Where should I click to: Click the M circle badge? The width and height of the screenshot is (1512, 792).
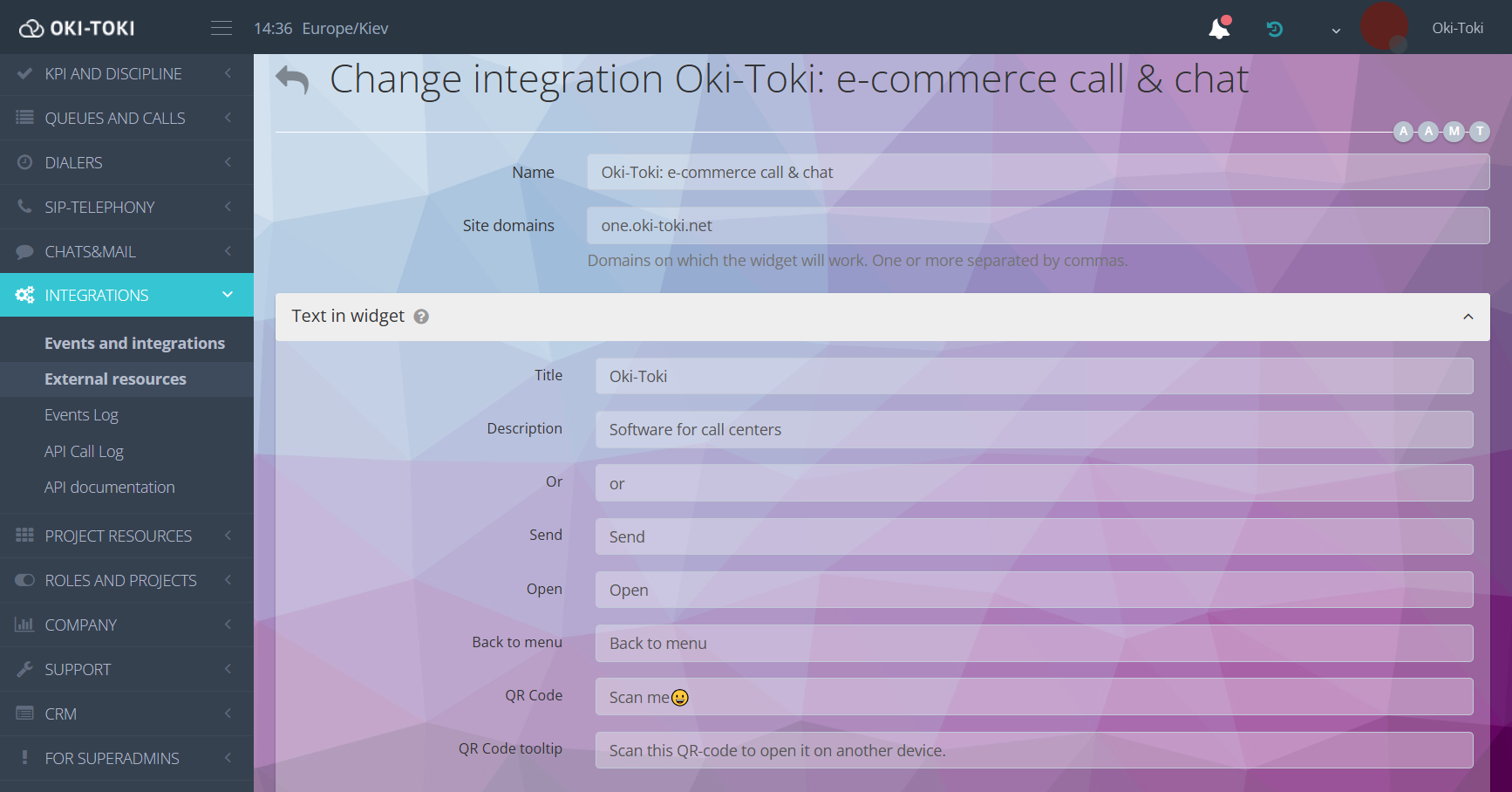tap(1454, 132)
